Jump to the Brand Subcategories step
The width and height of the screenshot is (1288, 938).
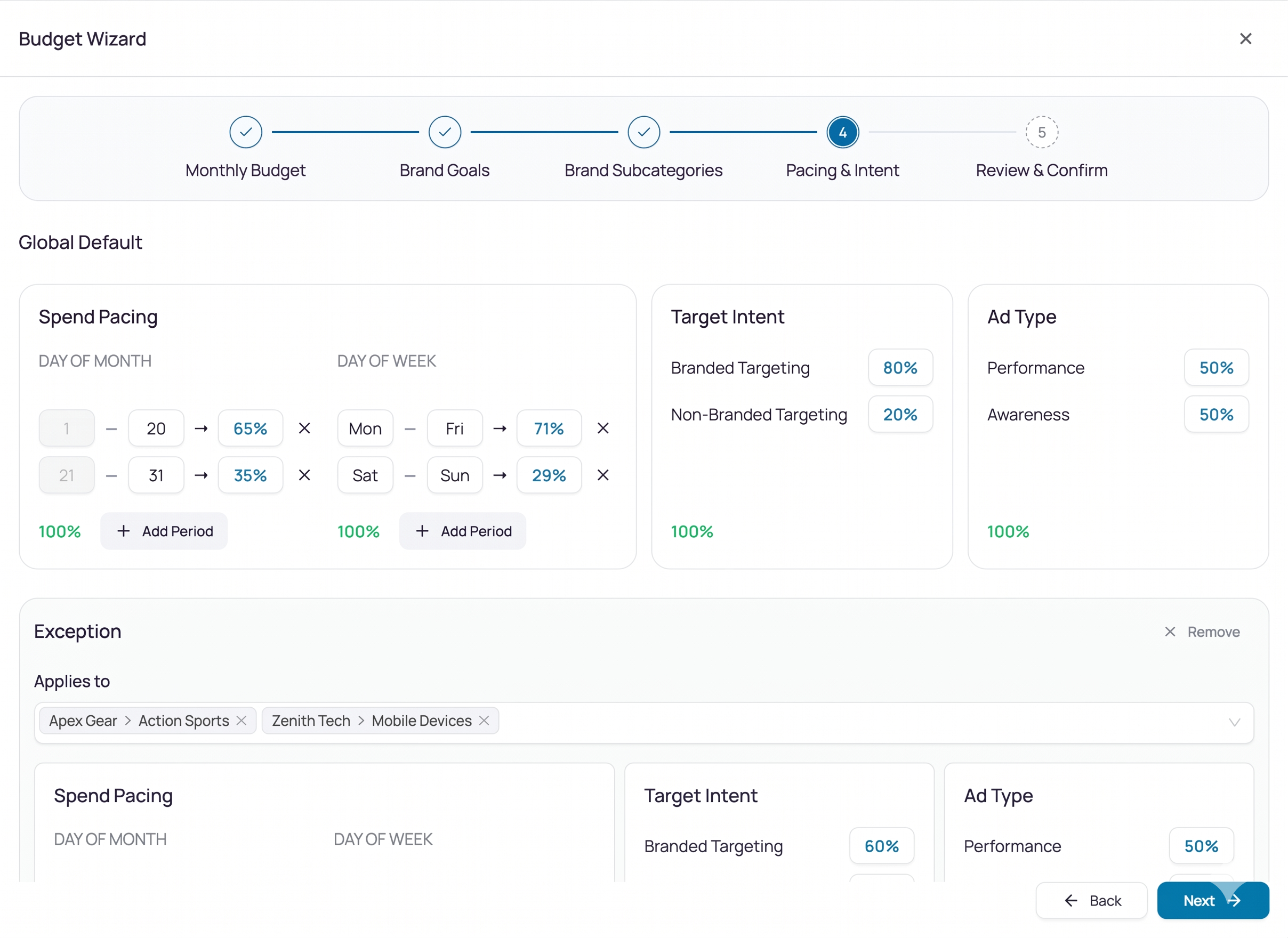coord(643,132)
